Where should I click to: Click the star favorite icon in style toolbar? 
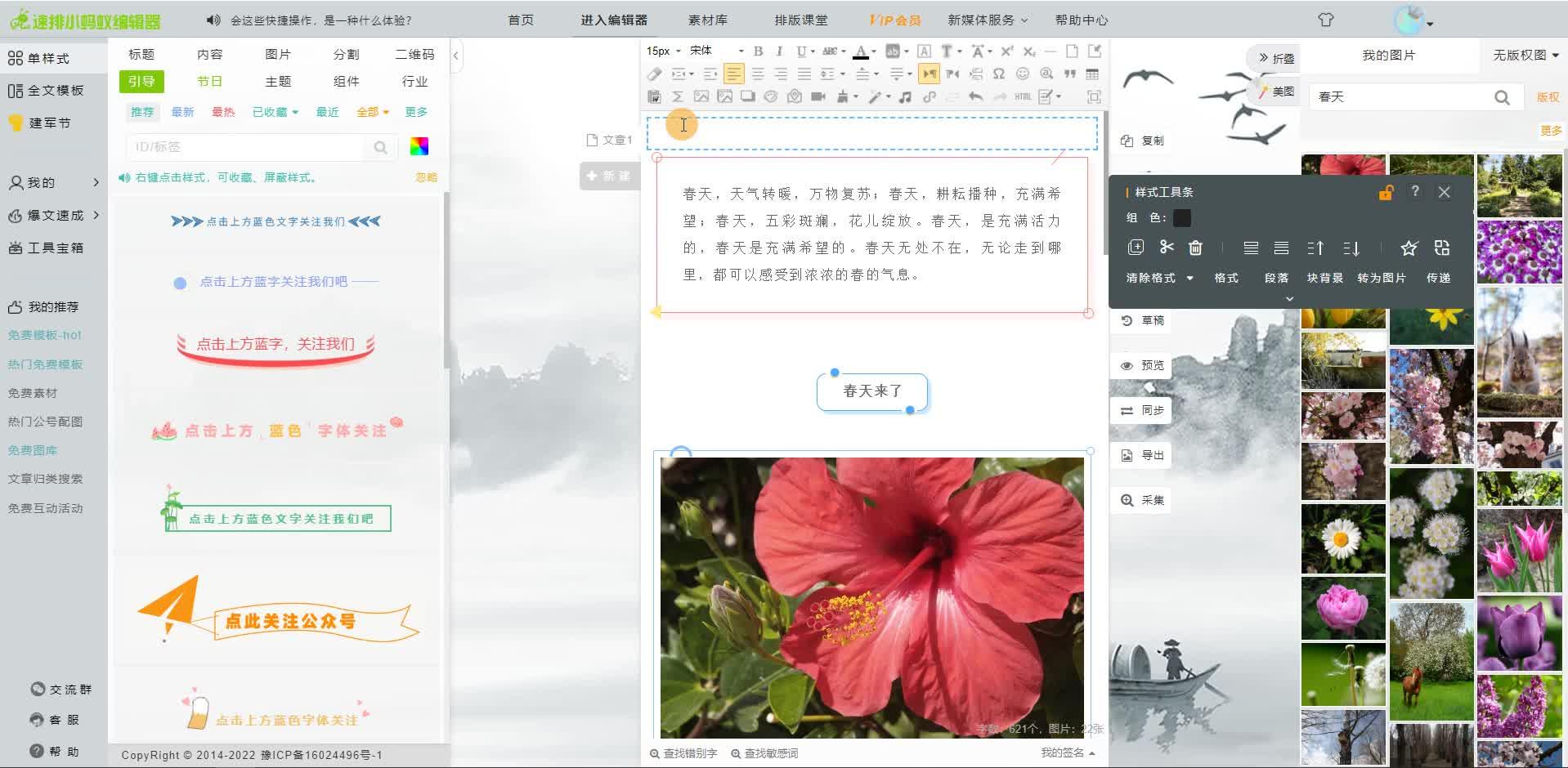click(1409, 248)
